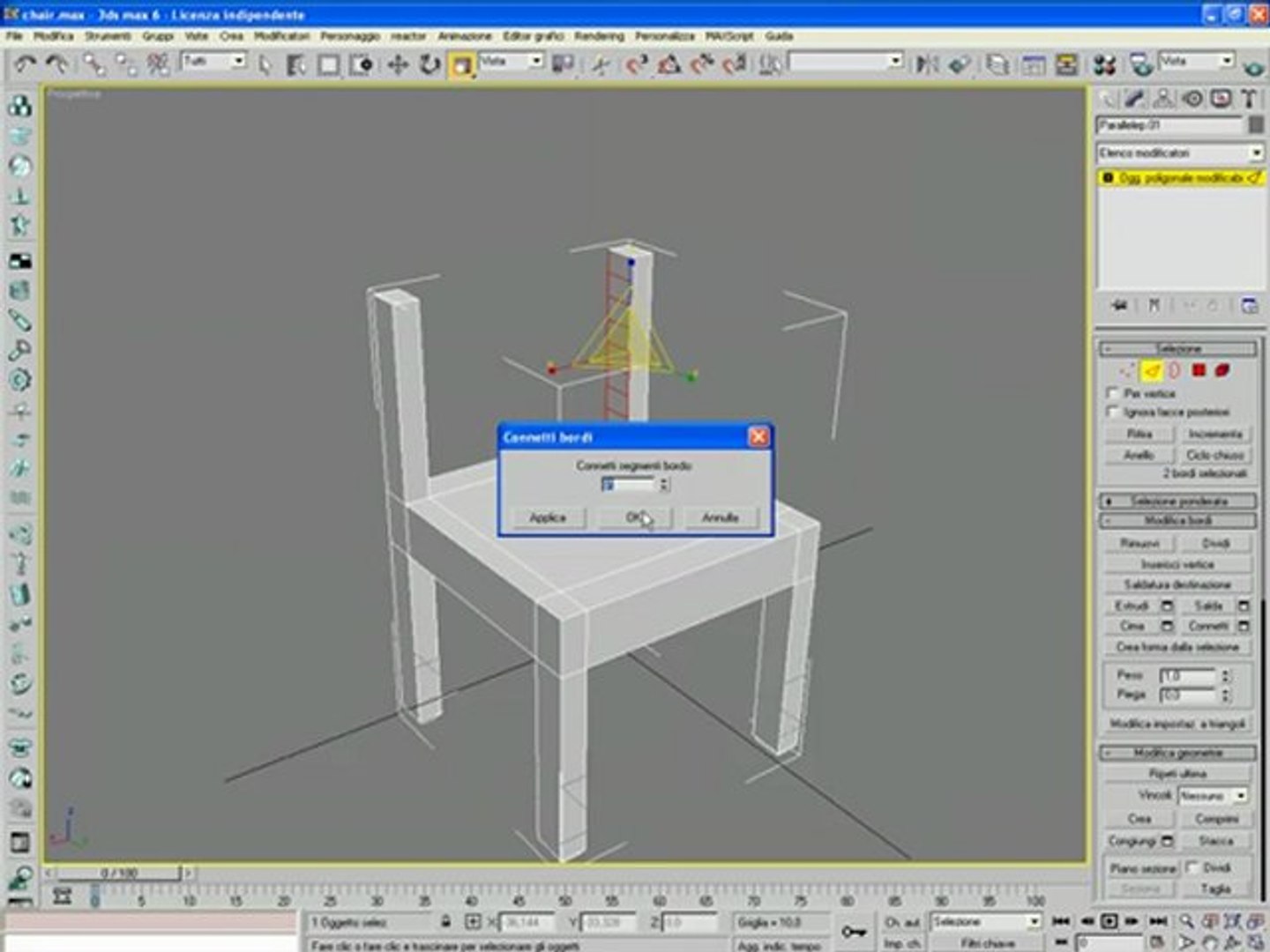Open the Mirror tool in the toolbar
Screen dimensions: 1270x952
[926, 63]
